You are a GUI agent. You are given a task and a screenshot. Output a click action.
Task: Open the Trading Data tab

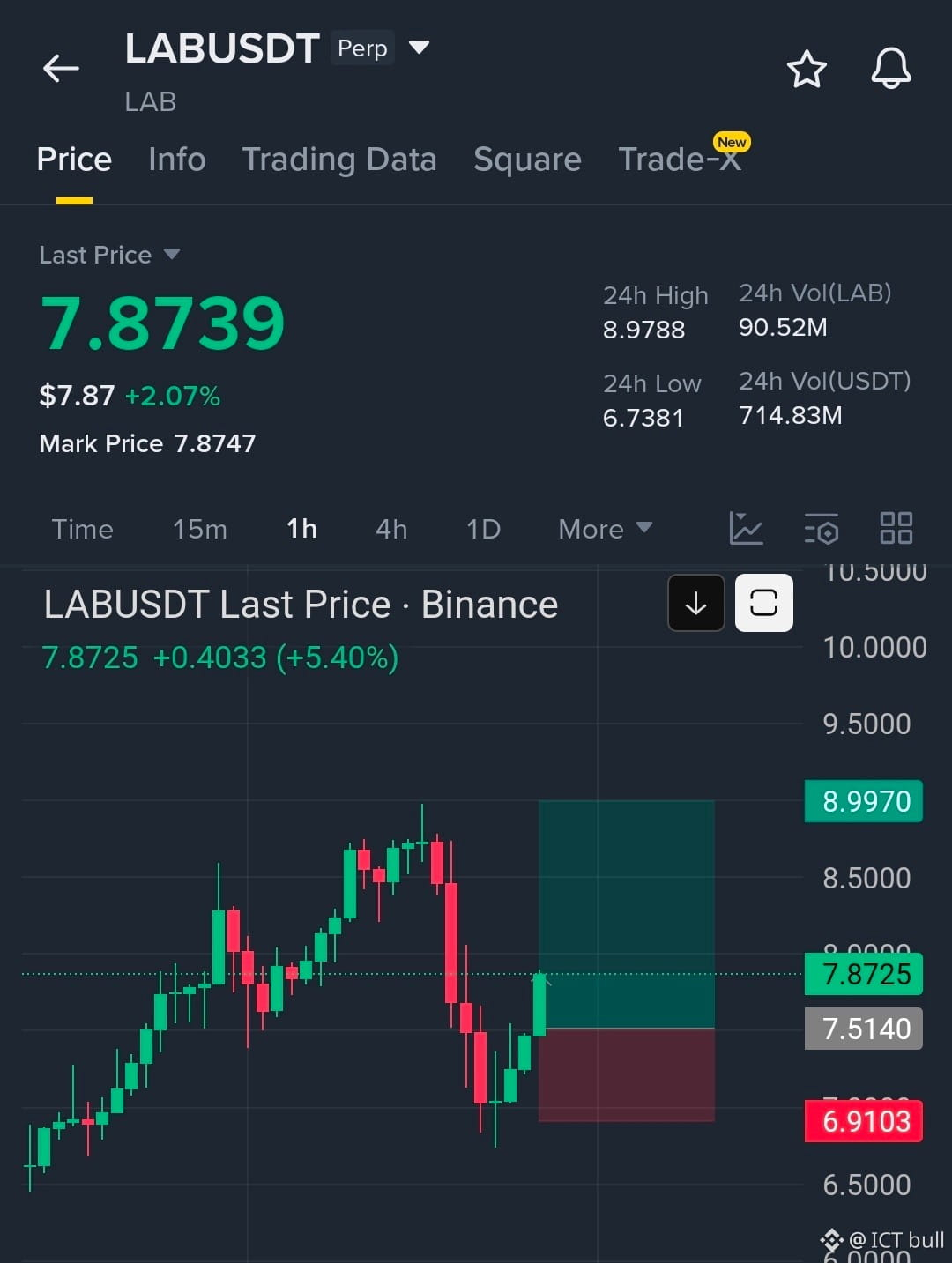339,160
